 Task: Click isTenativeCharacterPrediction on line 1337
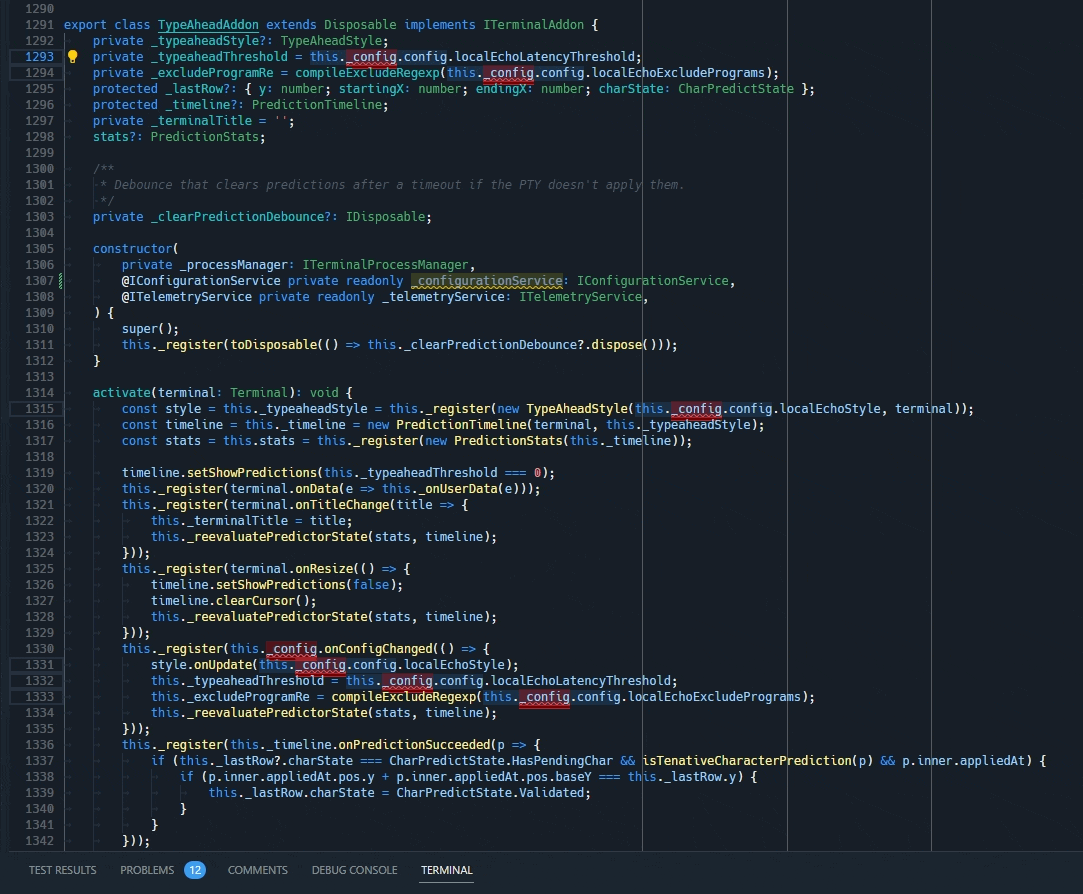[x=747, y=761]
